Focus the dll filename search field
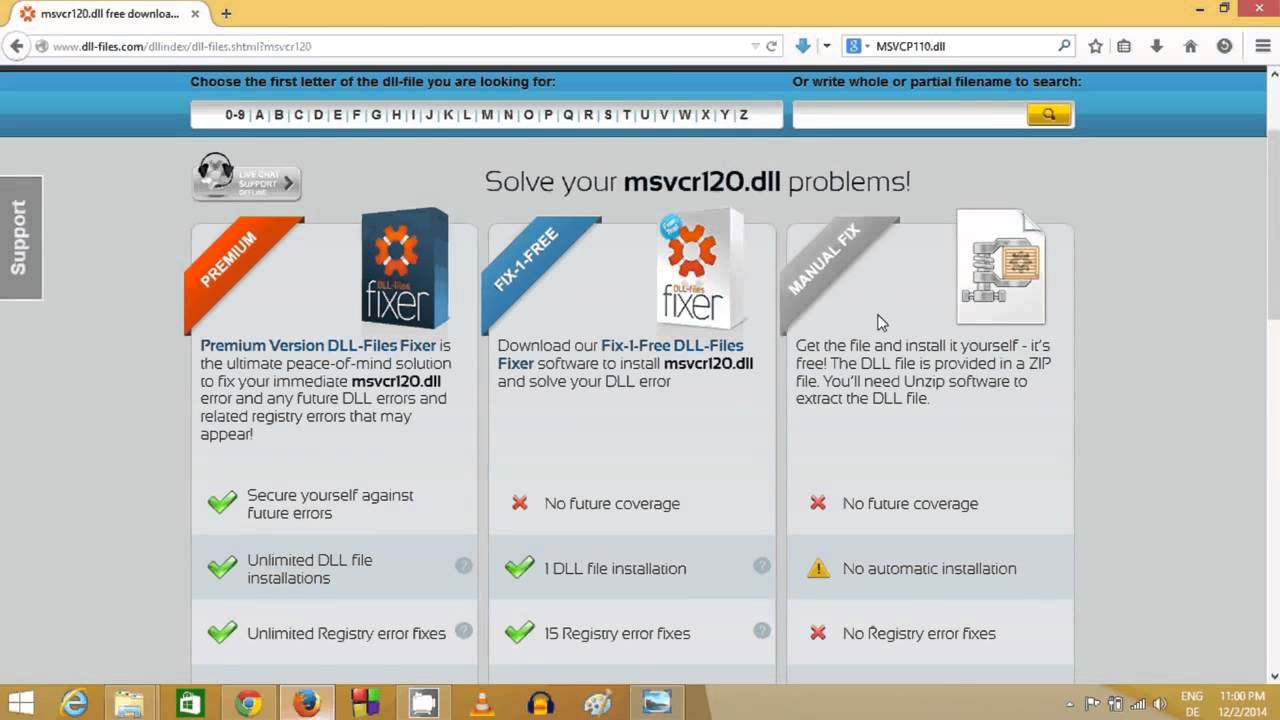This screenshot has width=1280, height=720. 910,115
